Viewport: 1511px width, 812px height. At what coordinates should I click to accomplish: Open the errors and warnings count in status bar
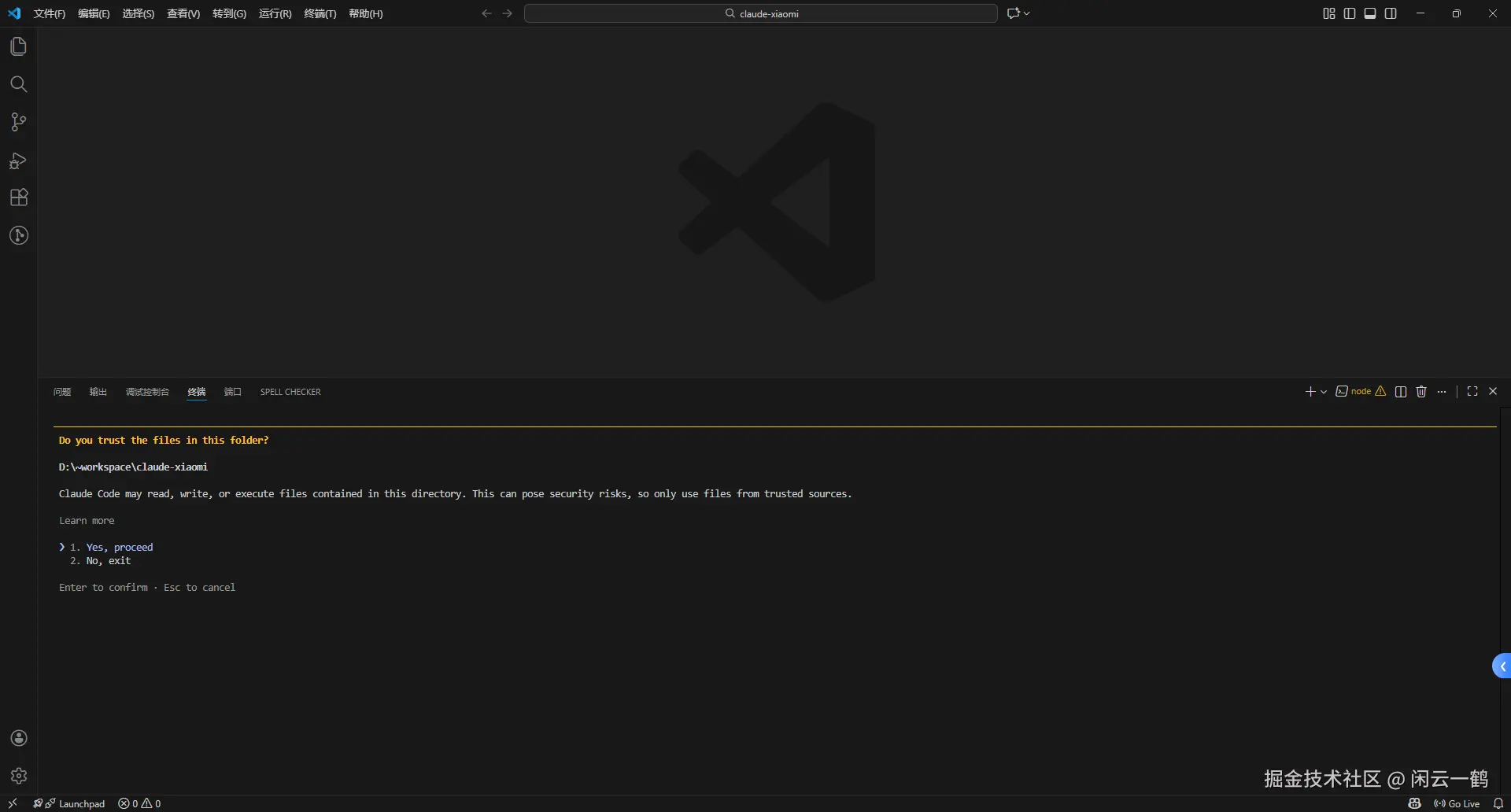coord(139,803)
